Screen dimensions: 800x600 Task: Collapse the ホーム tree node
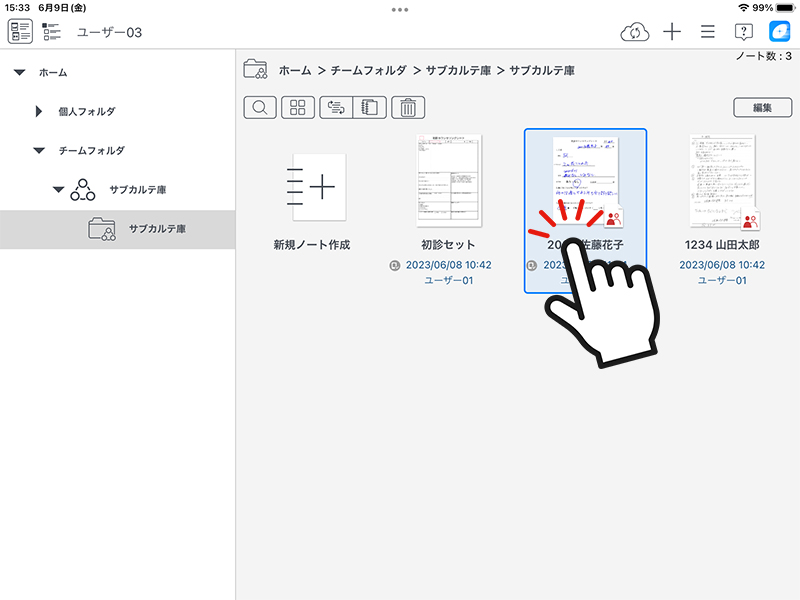(19, 73)
